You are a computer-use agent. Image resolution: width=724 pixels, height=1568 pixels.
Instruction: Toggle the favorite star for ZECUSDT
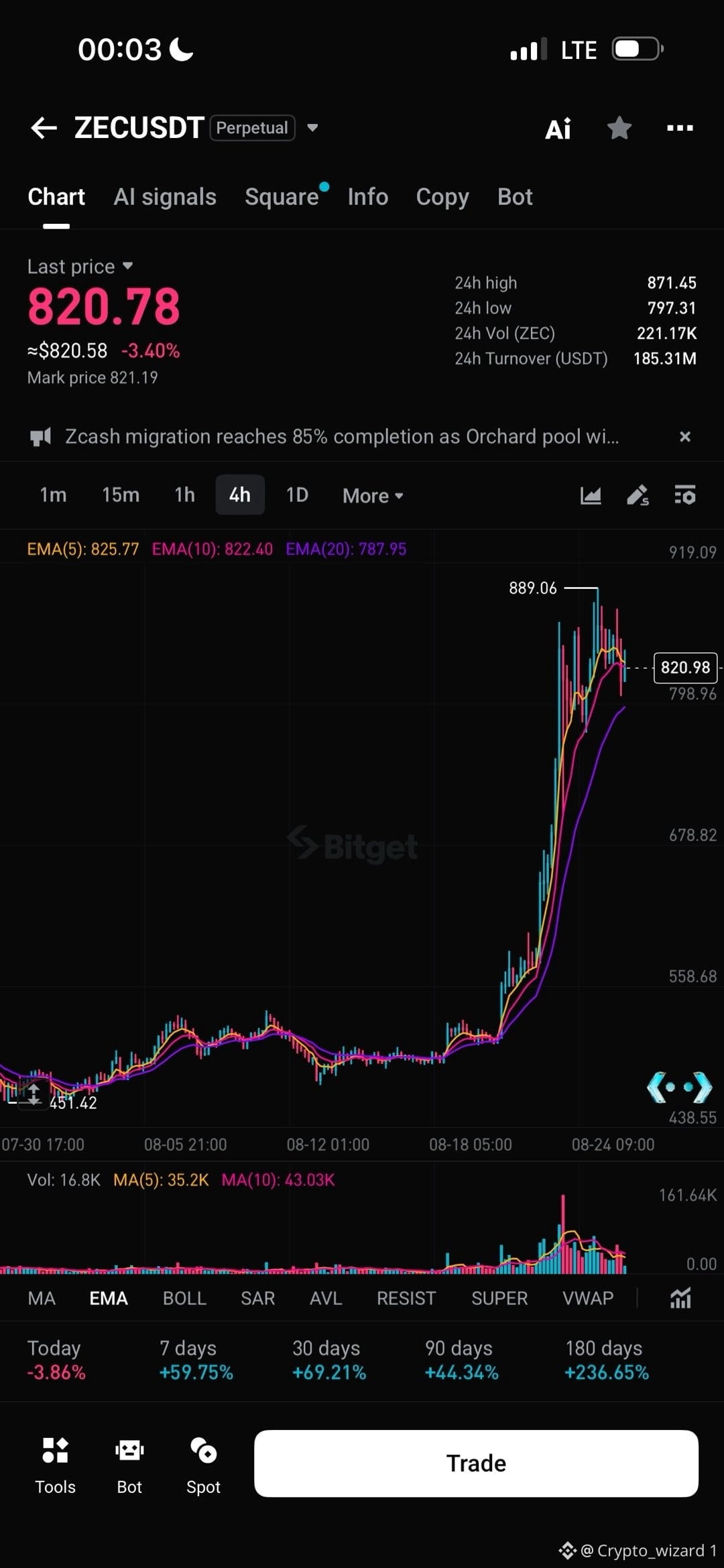point(619,127)
